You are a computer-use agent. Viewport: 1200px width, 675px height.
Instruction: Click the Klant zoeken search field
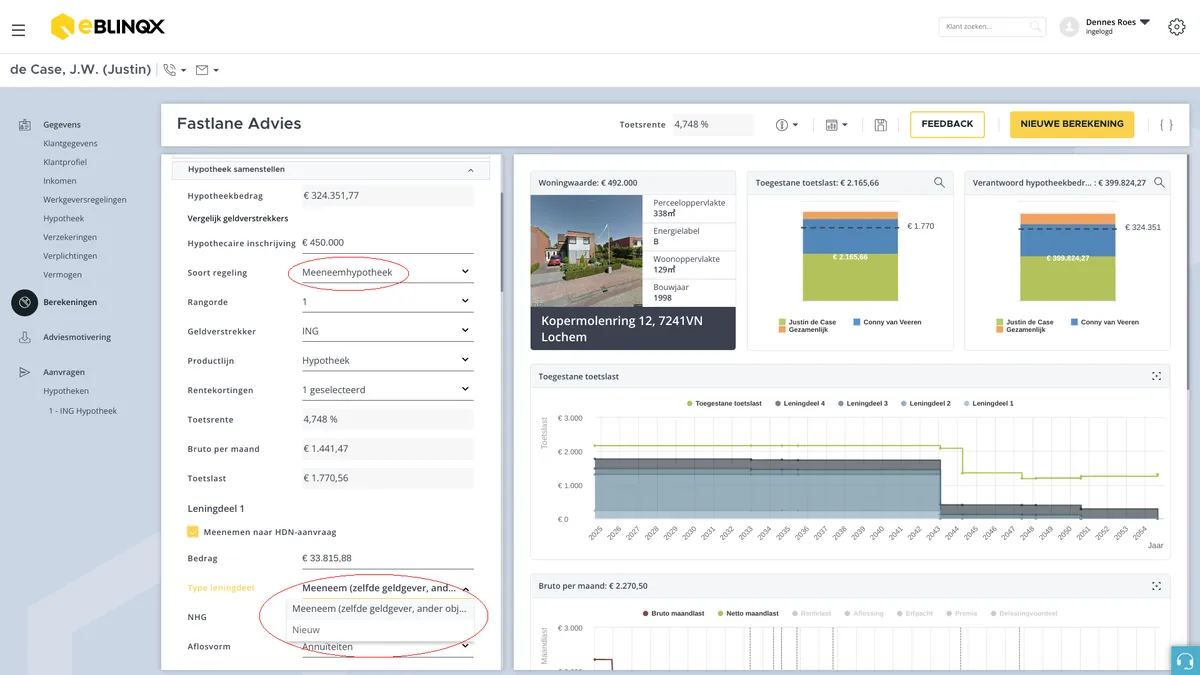coord(993,27)
